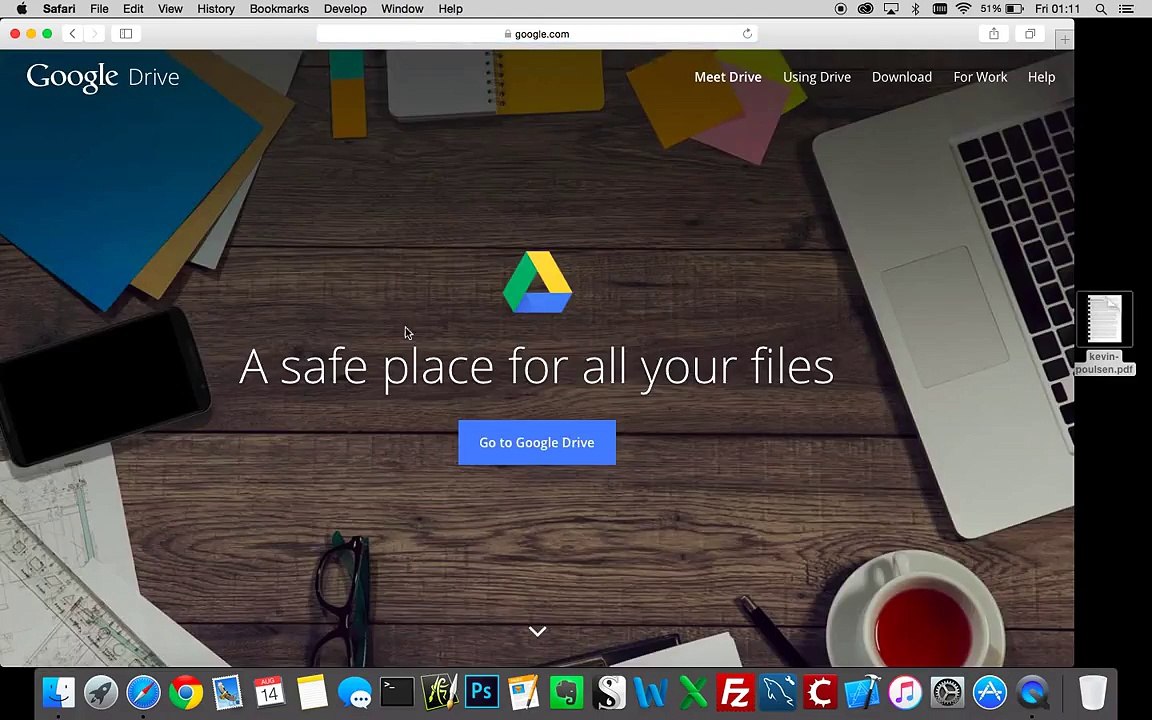Viewport: 1152px width, 720px height.
Task: Open the Pages app in Dock
Action: click(524, 692)
